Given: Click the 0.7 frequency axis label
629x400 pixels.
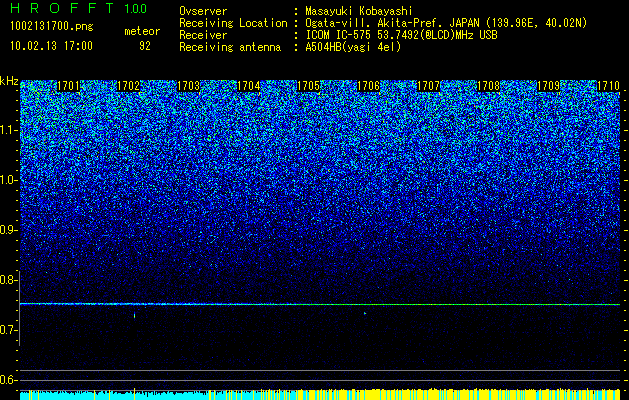Looking at the screenshot, I should pos(9,330).
